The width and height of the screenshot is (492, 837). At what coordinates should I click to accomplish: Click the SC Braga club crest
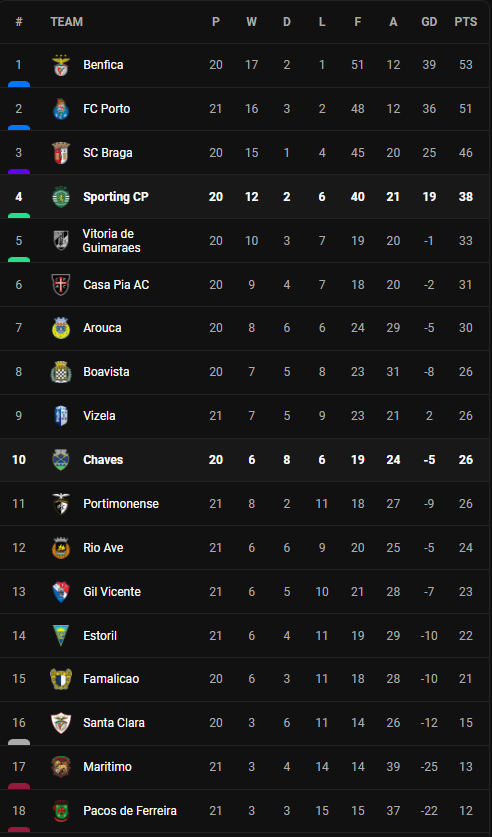point(61,153)
